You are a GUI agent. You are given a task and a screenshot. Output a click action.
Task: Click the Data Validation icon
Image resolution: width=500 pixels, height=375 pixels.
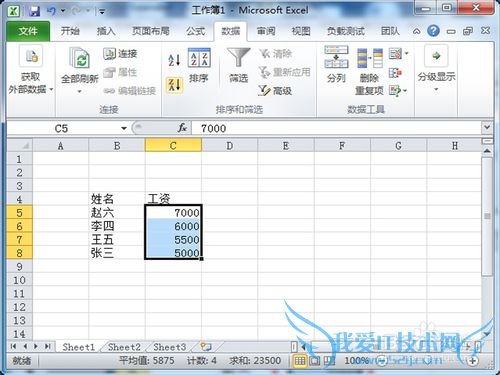[x=395, y=54]
